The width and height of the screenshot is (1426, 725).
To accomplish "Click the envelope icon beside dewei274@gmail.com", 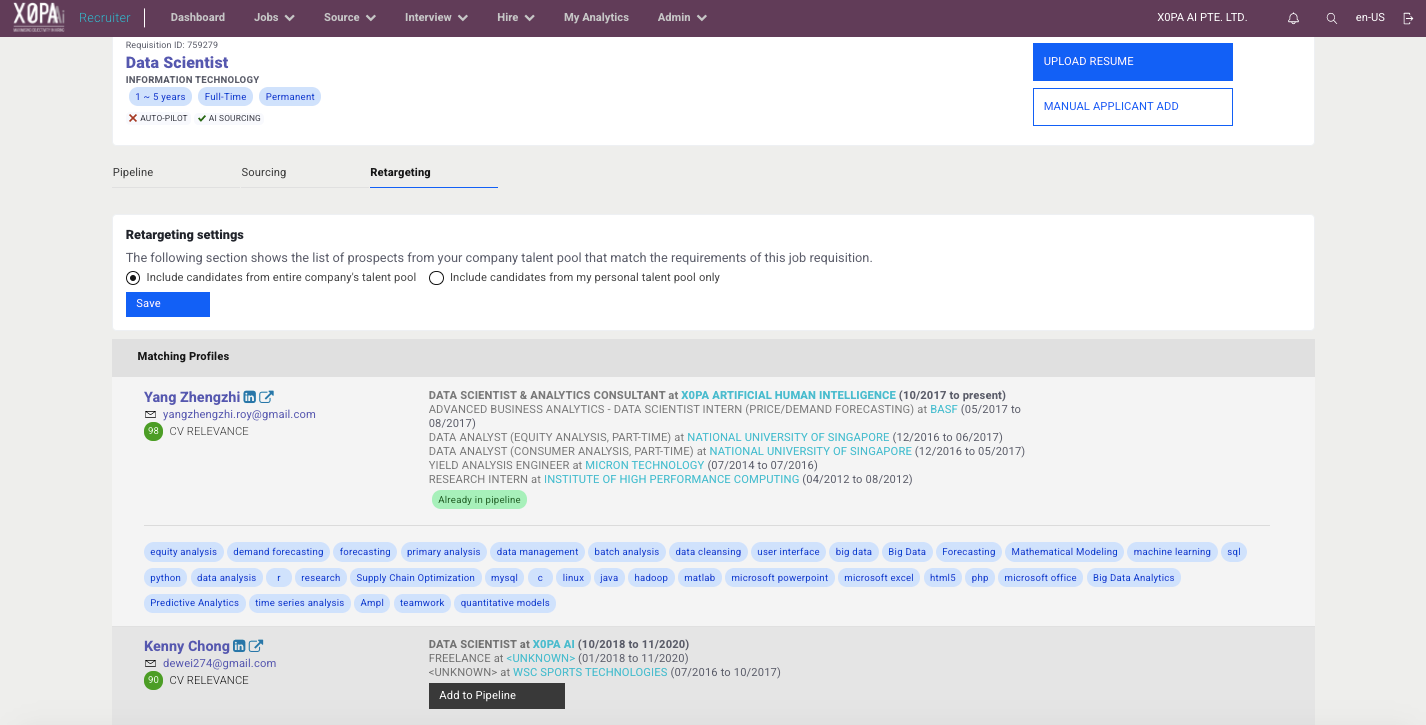I will pos(150,663).
